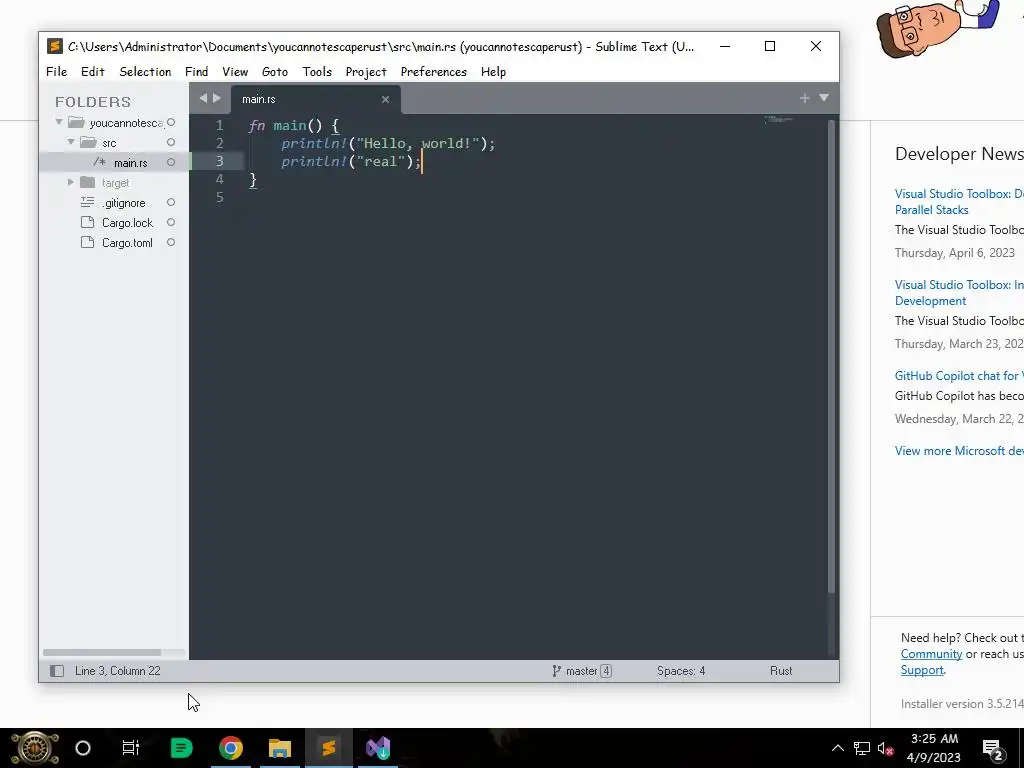Open the Find menu
The image size is (1024, 768).
pyautogui.click(x=196, y=72)
